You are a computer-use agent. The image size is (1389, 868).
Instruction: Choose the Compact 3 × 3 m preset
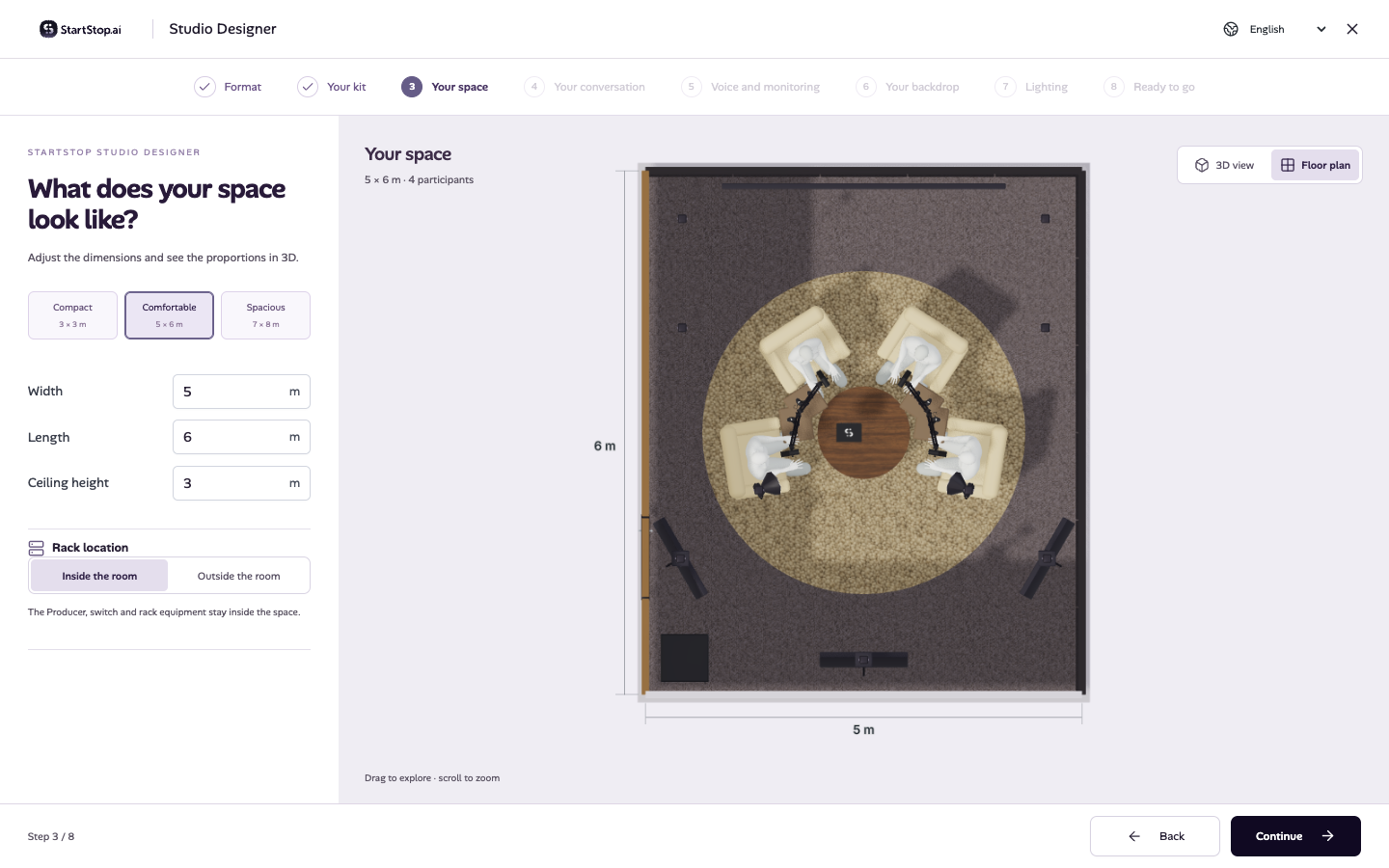click(72, 315)
